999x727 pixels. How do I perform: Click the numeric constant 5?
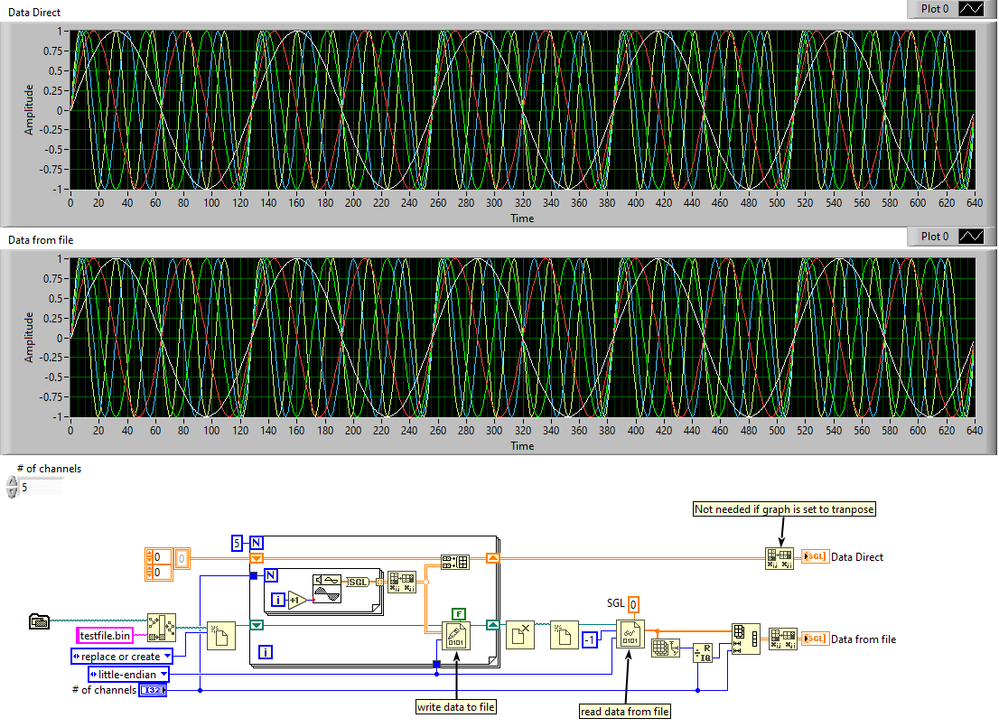pos(237,543)
